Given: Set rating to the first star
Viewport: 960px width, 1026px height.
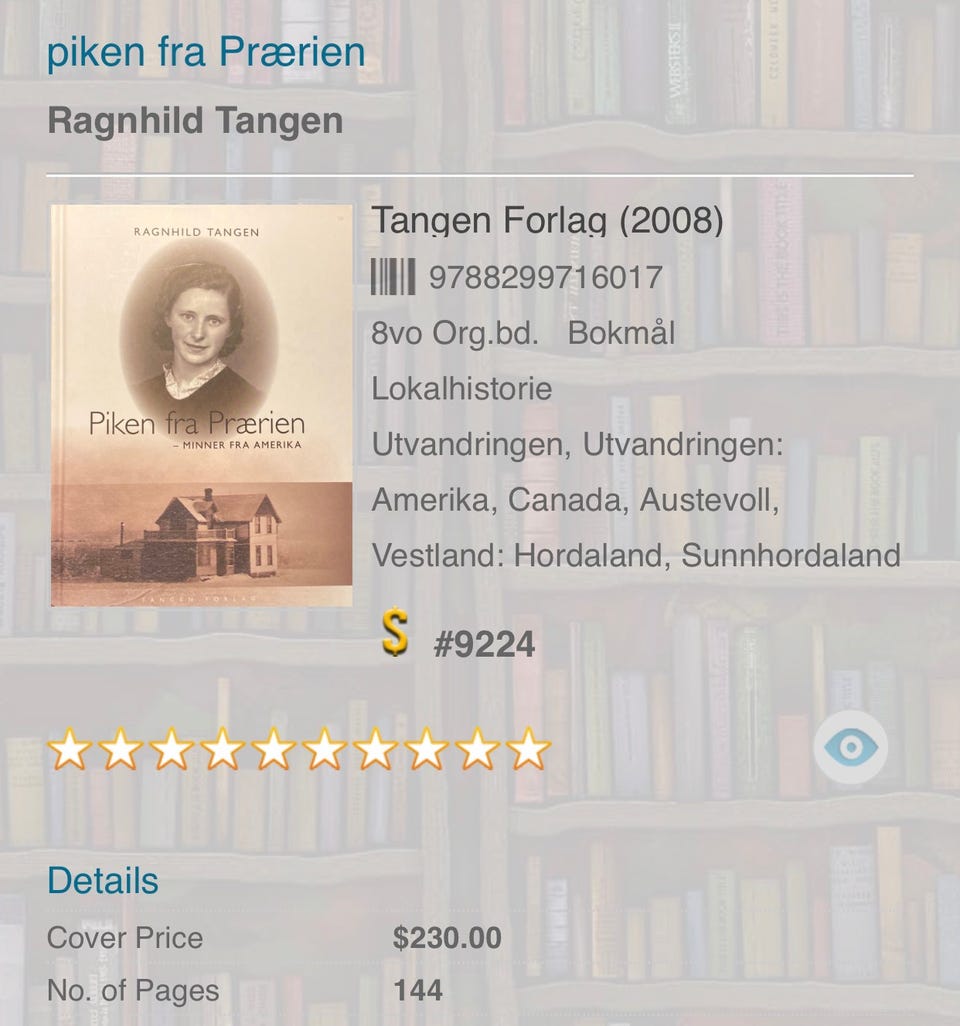Looking at the screenshot, I should coord(69,749).
